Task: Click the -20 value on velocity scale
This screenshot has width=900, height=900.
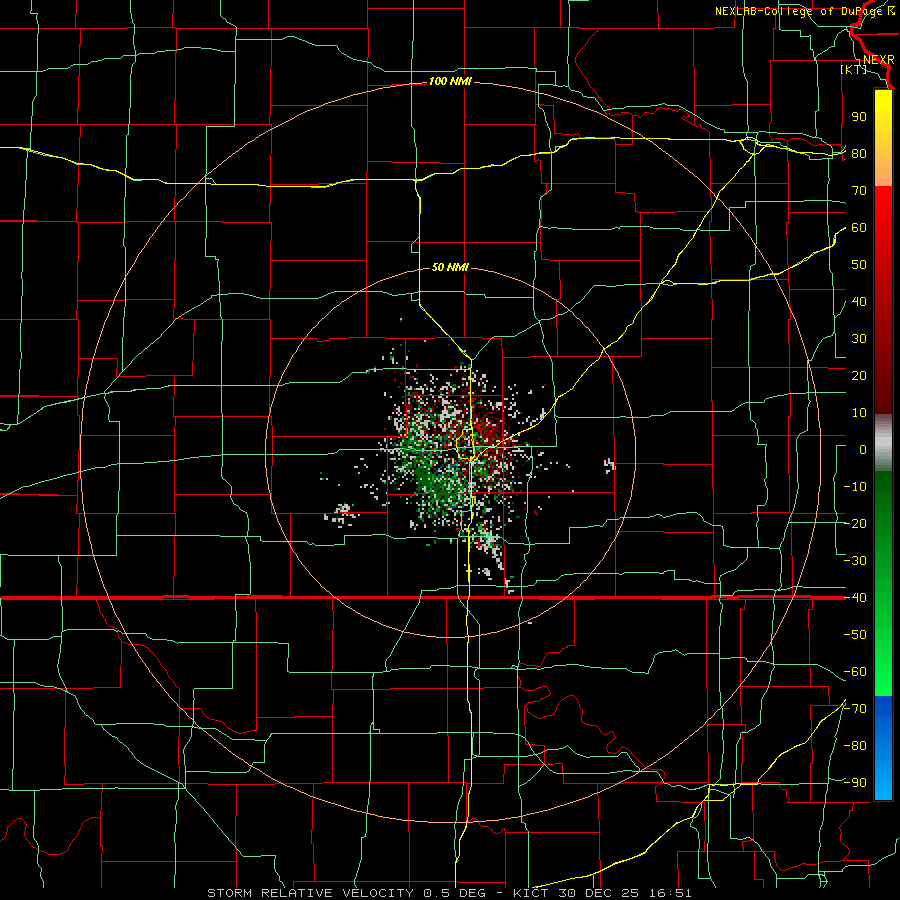Action: click(x=855, y=524)
